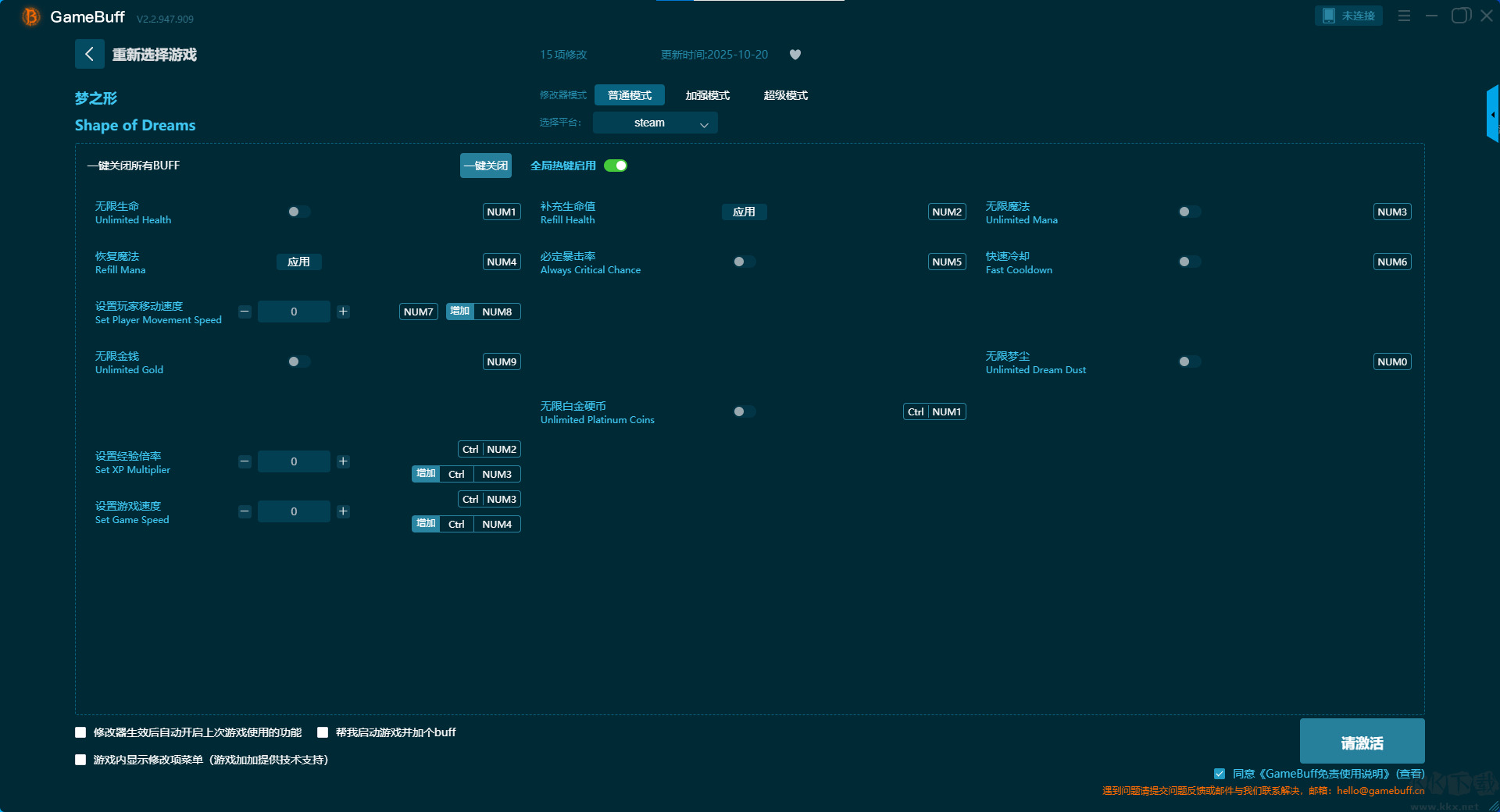Viewport: 1500px width, 812px height.
Task: Click NUM5 hotkey for Always Critical Chance
Action: pyautogui.click(x=947, y=262)
